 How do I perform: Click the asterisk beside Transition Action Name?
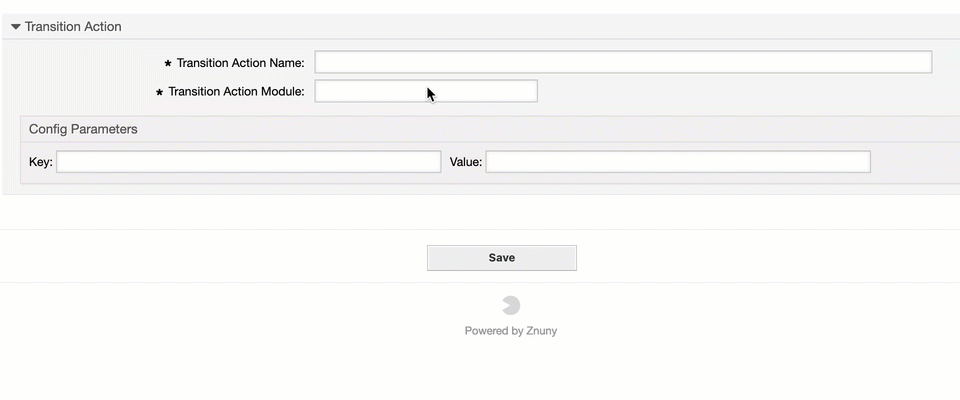click(167, 63)
